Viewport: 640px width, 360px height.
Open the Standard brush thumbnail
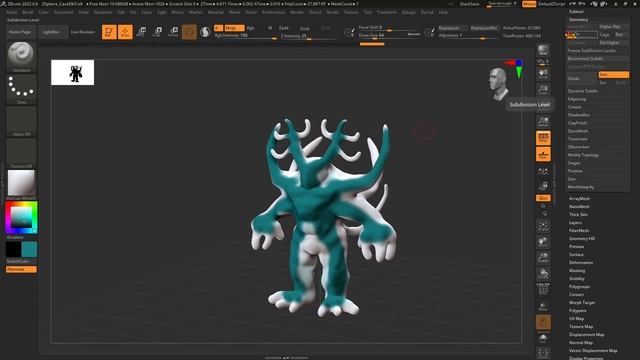coord(21,57)
